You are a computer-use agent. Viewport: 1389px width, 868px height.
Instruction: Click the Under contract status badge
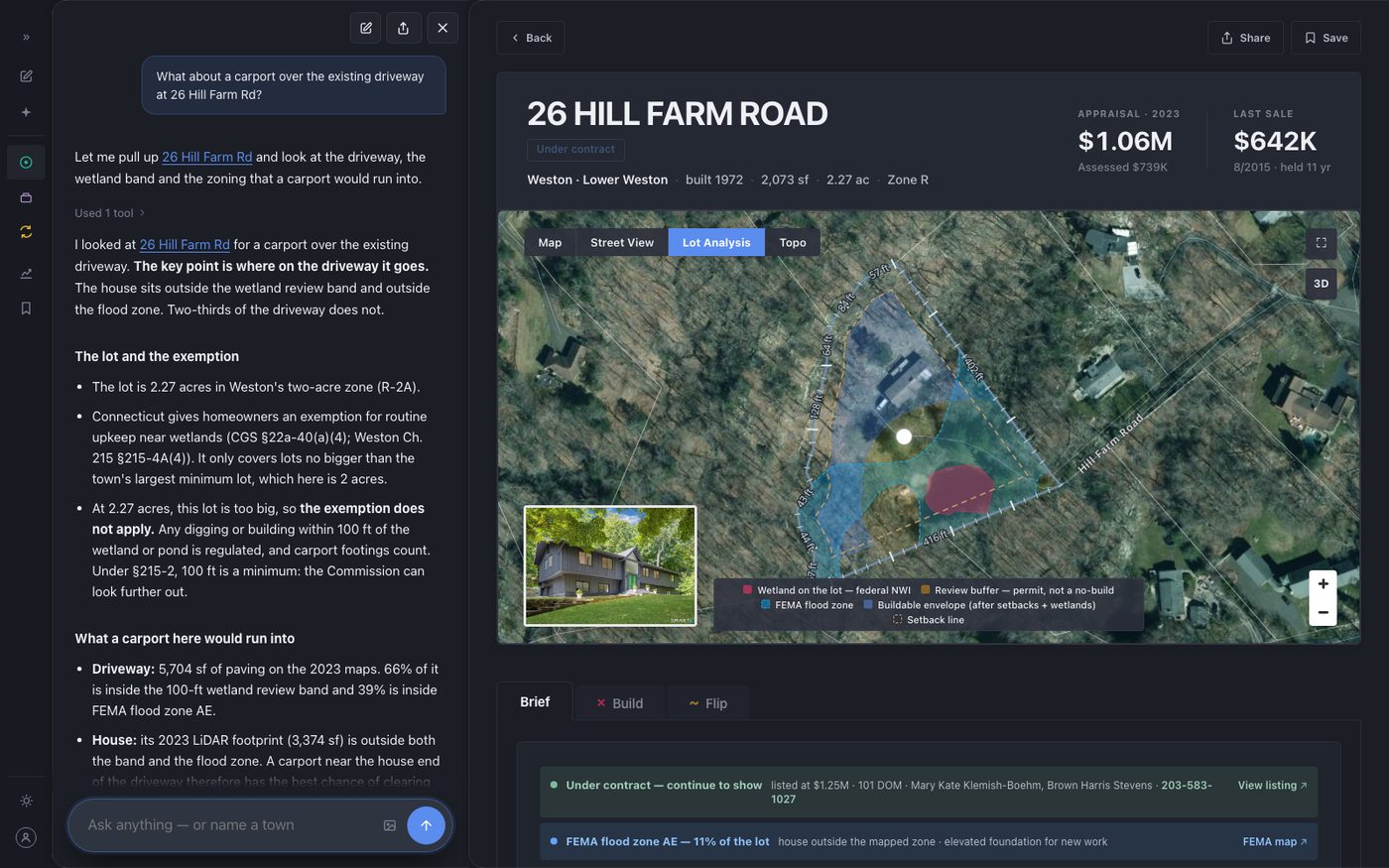point(575,150)
